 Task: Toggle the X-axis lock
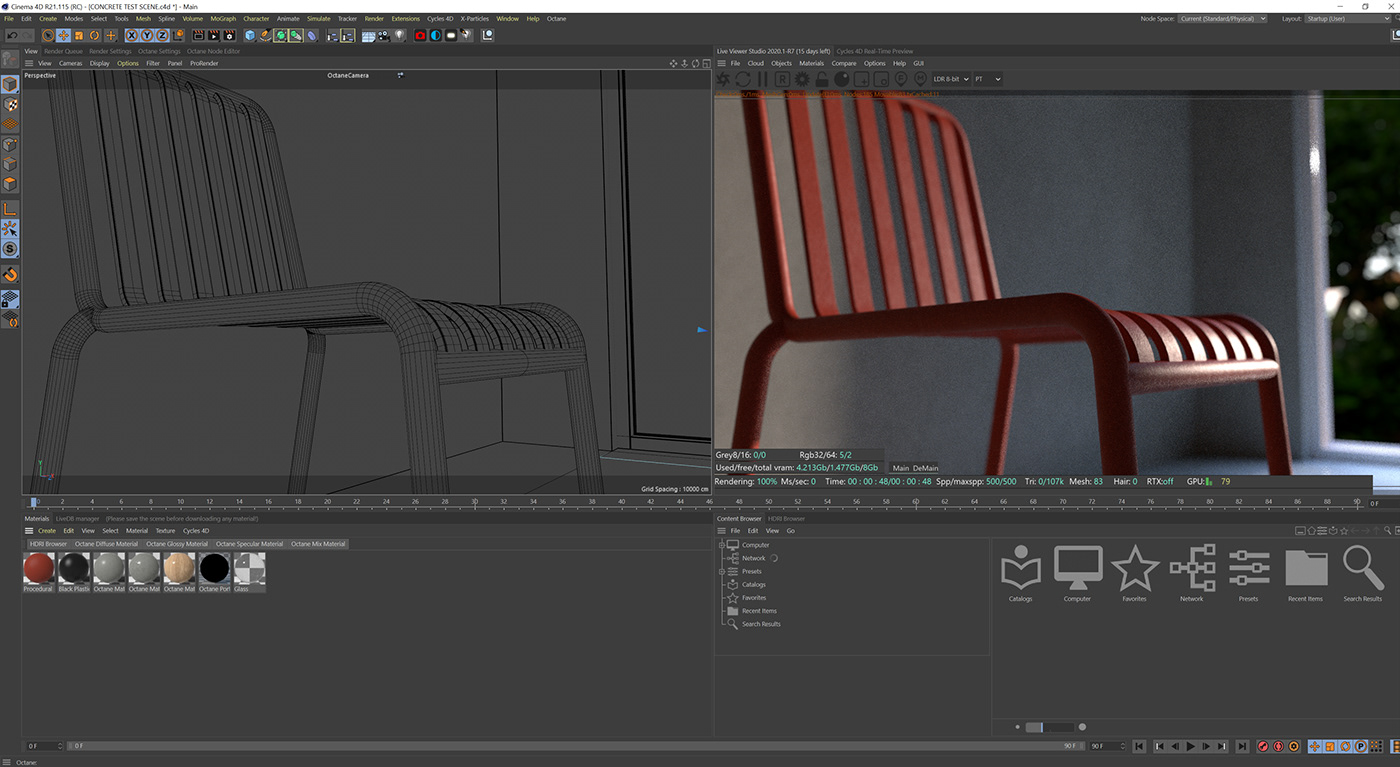pyautogui.click(x=131, y=35)
